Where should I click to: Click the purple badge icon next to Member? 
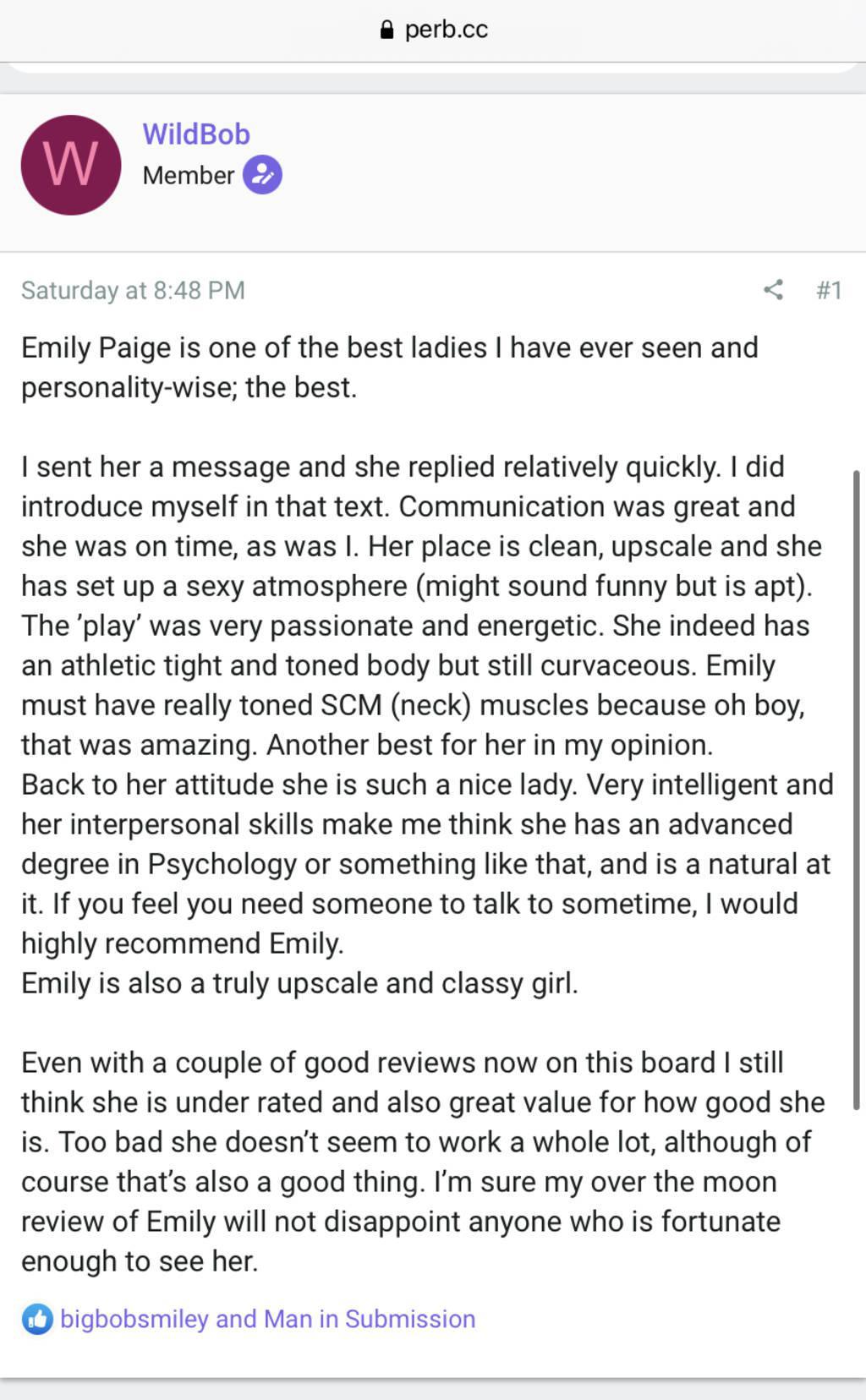point(262,175)
